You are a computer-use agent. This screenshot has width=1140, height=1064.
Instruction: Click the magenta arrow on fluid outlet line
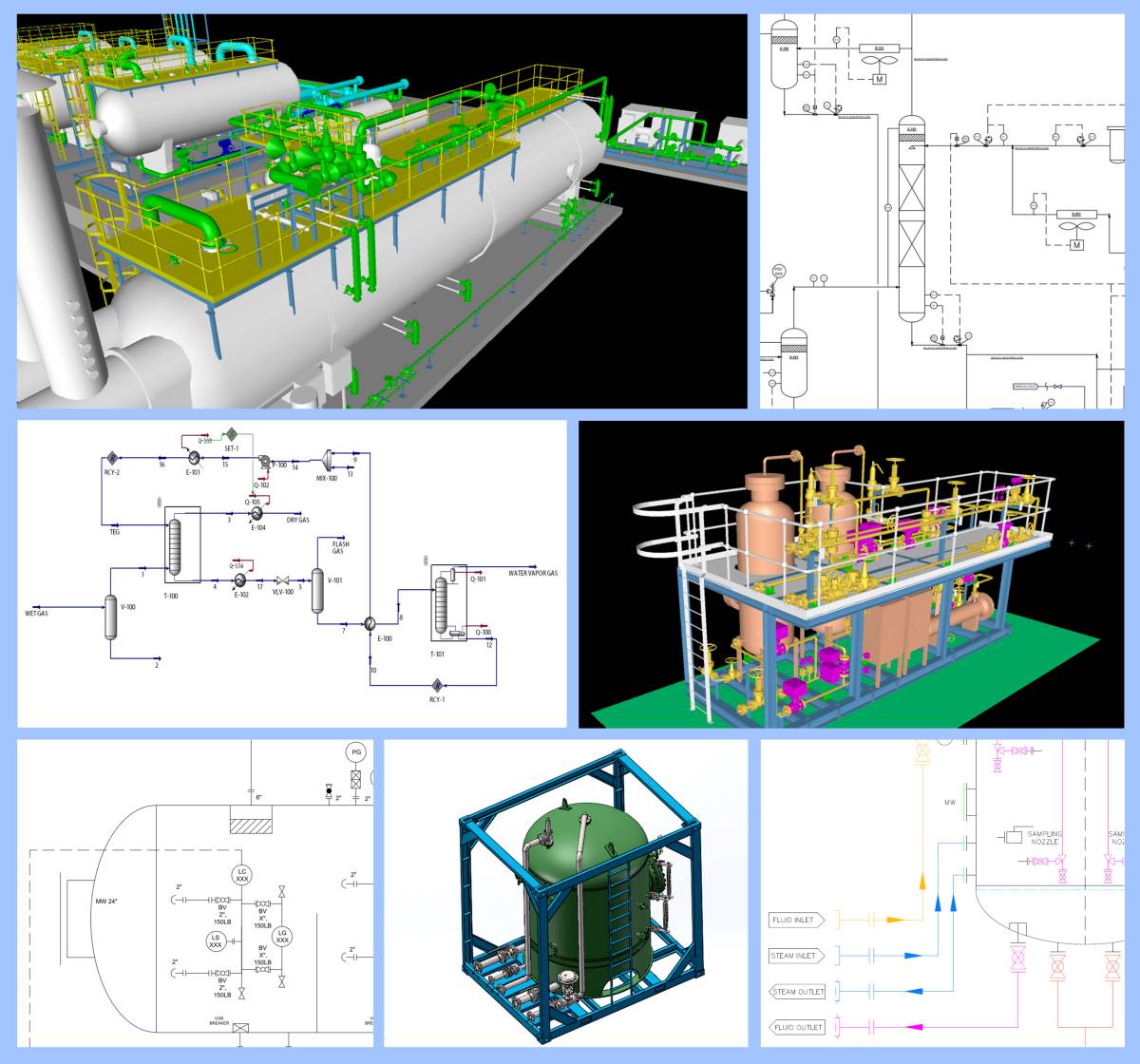(914, 1027)
